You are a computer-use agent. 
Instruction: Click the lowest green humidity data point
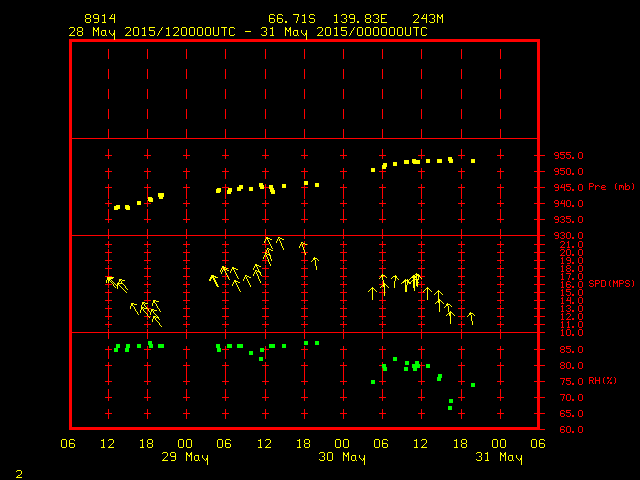[x=450, y=408]
